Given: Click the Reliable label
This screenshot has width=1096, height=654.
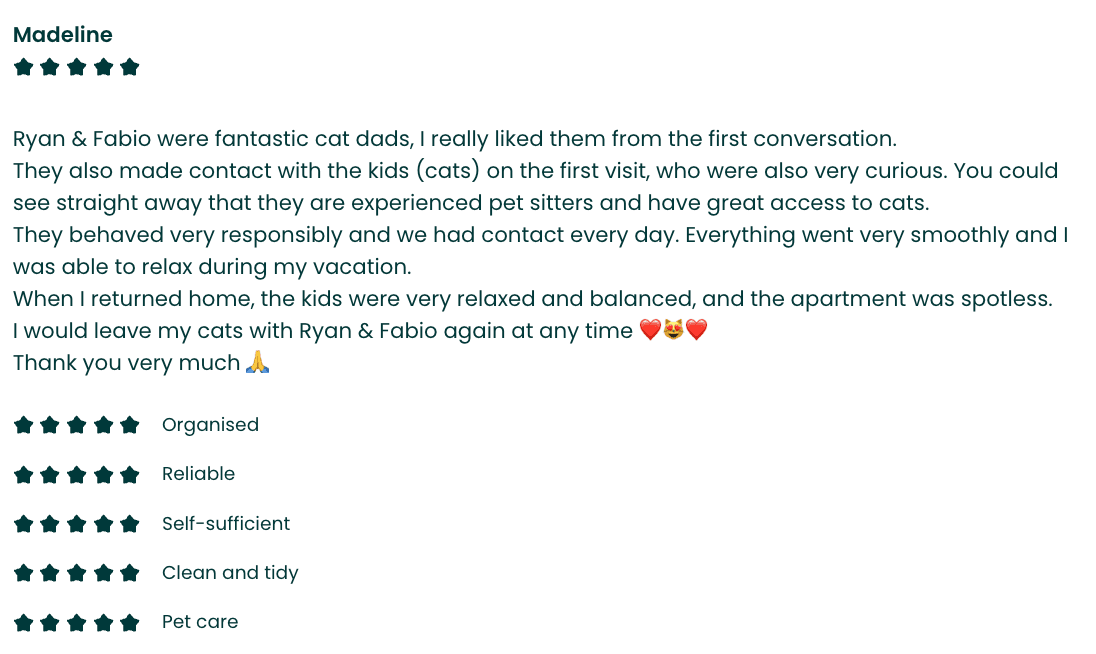Looking at the screenshot, I should coord(199,474).
